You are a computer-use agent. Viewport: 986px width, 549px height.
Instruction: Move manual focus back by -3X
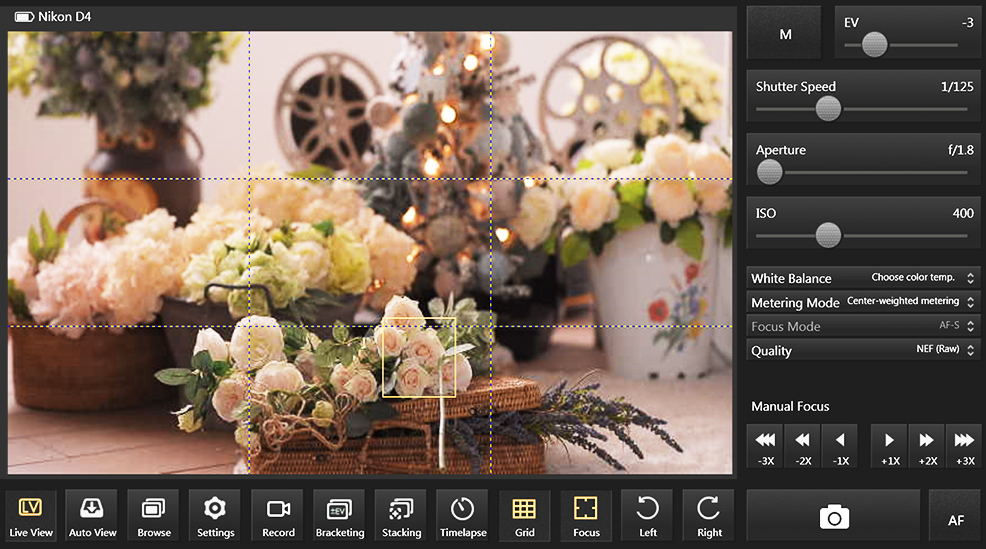point(765,446)
